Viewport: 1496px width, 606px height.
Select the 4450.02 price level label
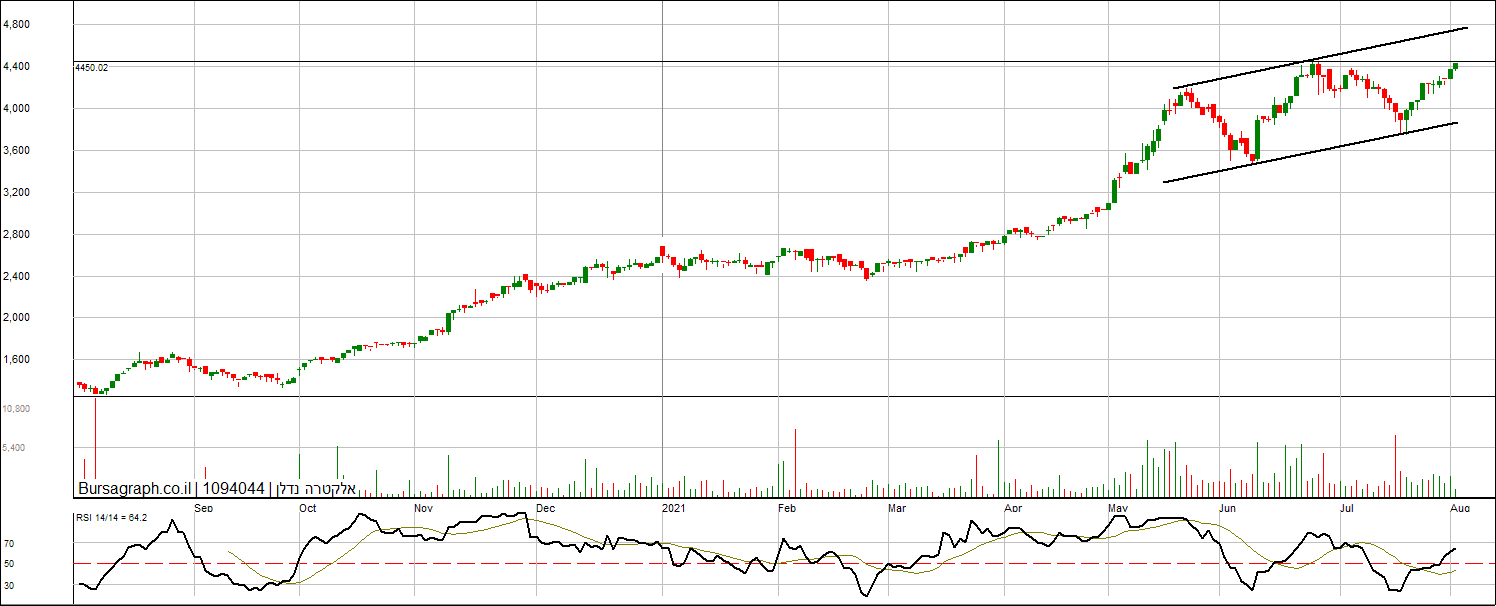pyautogui.click(x=91, y=68)
